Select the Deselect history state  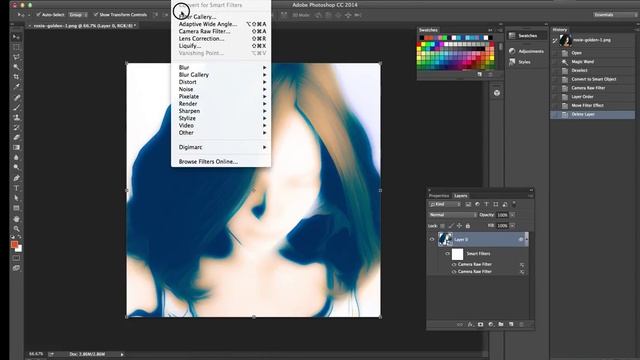click(x=593, y=71)
